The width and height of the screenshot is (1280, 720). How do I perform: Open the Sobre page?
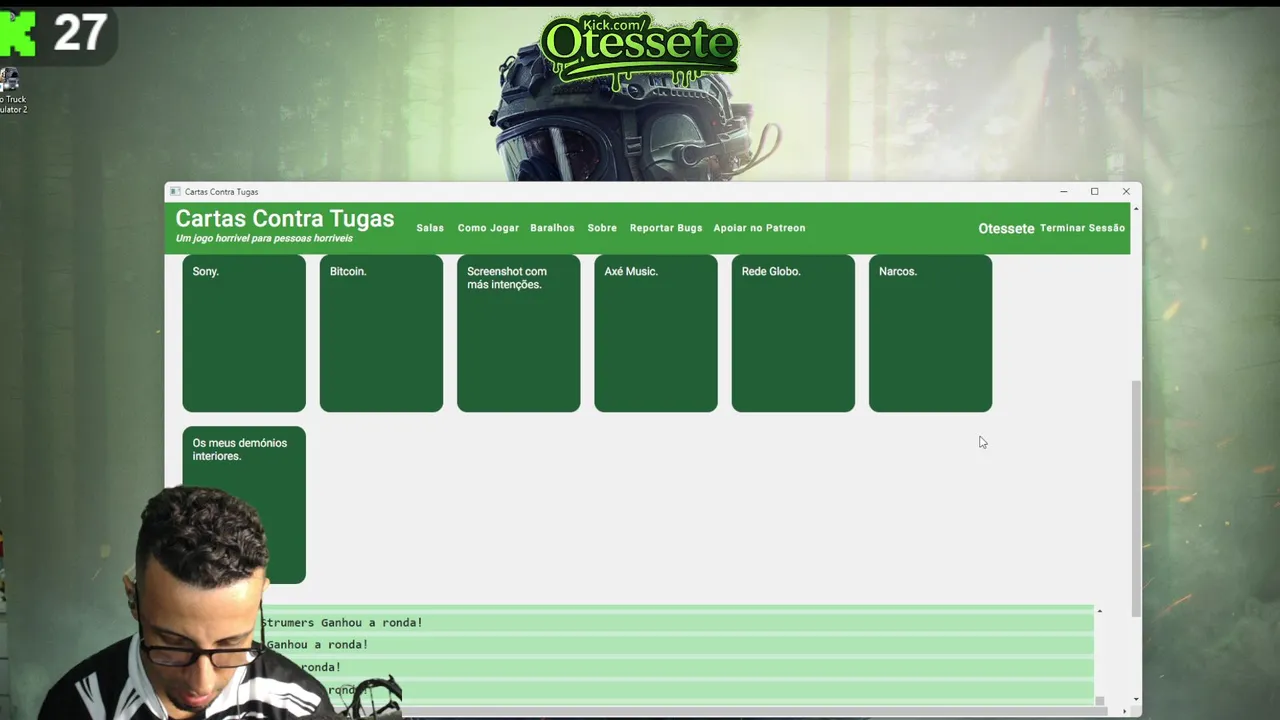[602, 228]
